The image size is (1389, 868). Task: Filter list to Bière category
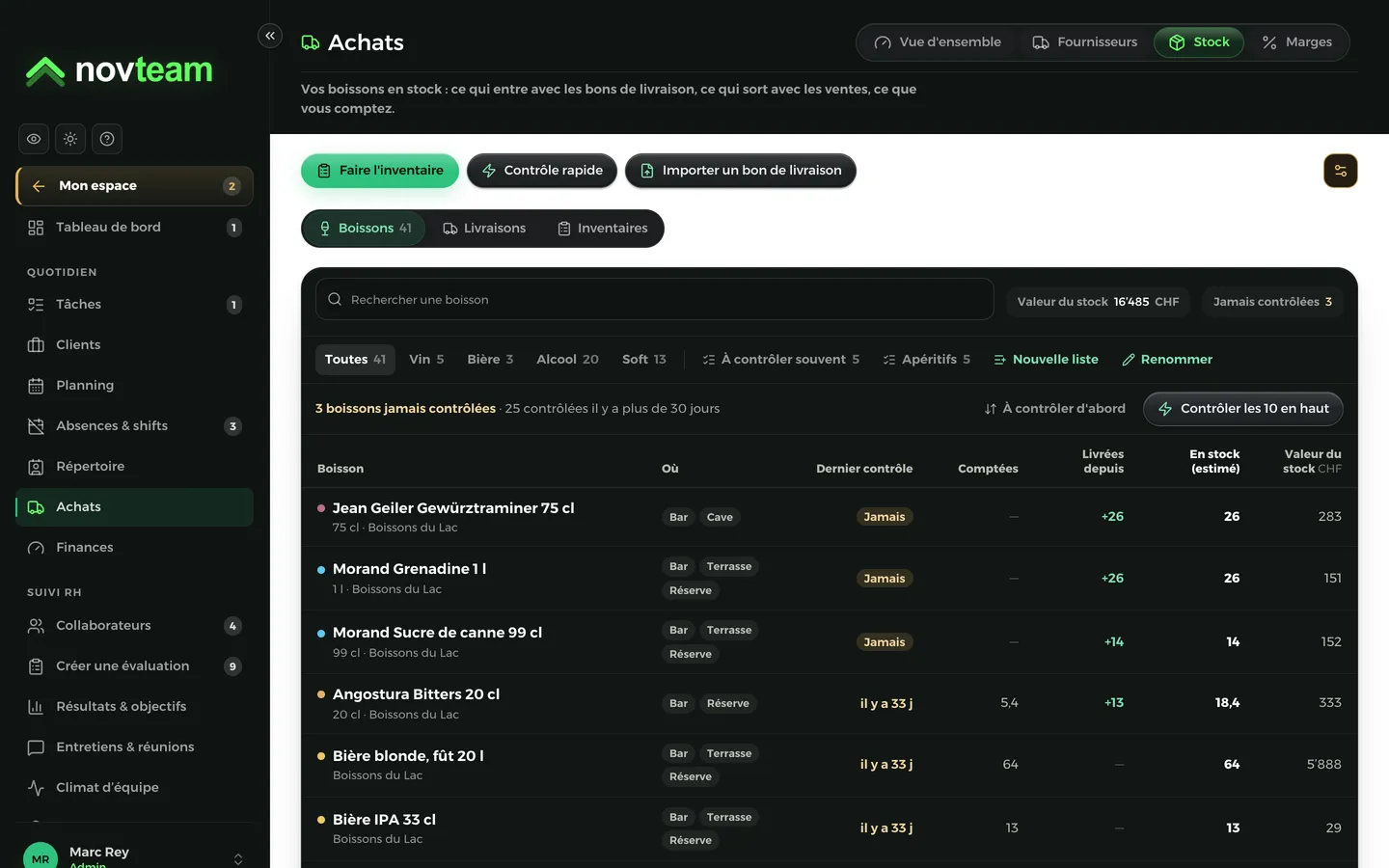click(490, 360)
